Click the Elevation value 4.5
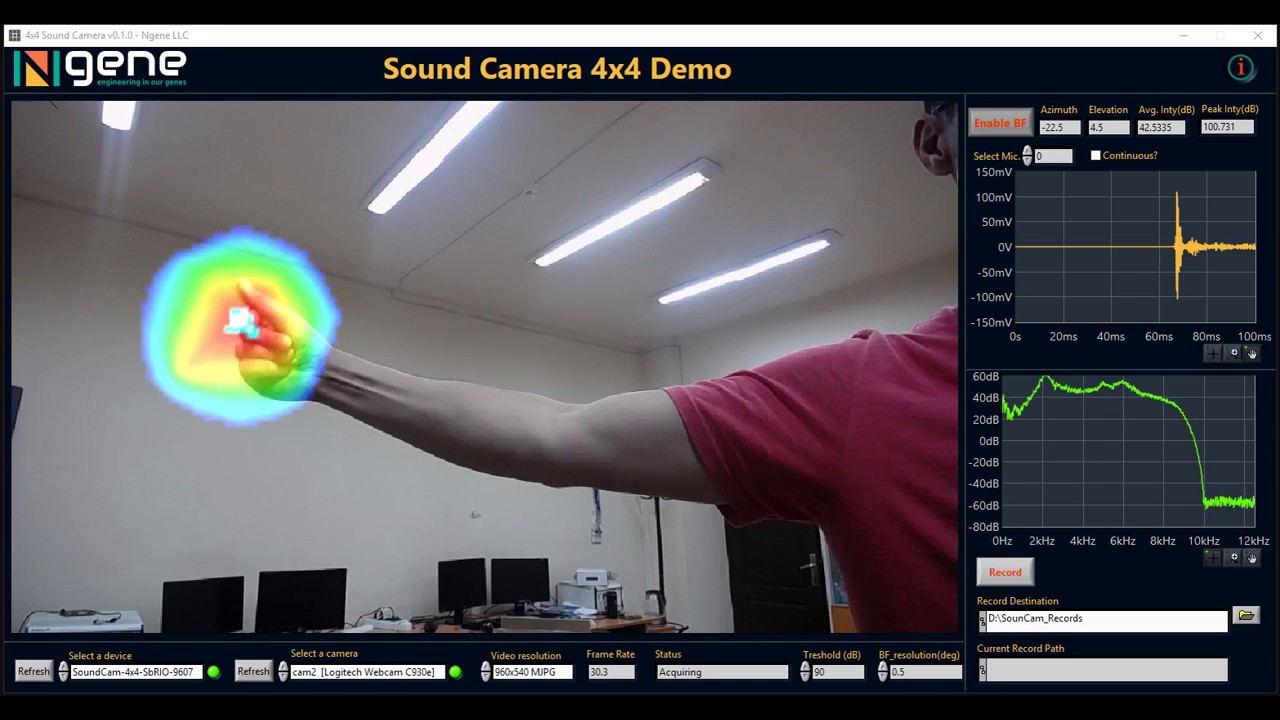Viewport: 1280px width, 720px height. point(1108,127)
